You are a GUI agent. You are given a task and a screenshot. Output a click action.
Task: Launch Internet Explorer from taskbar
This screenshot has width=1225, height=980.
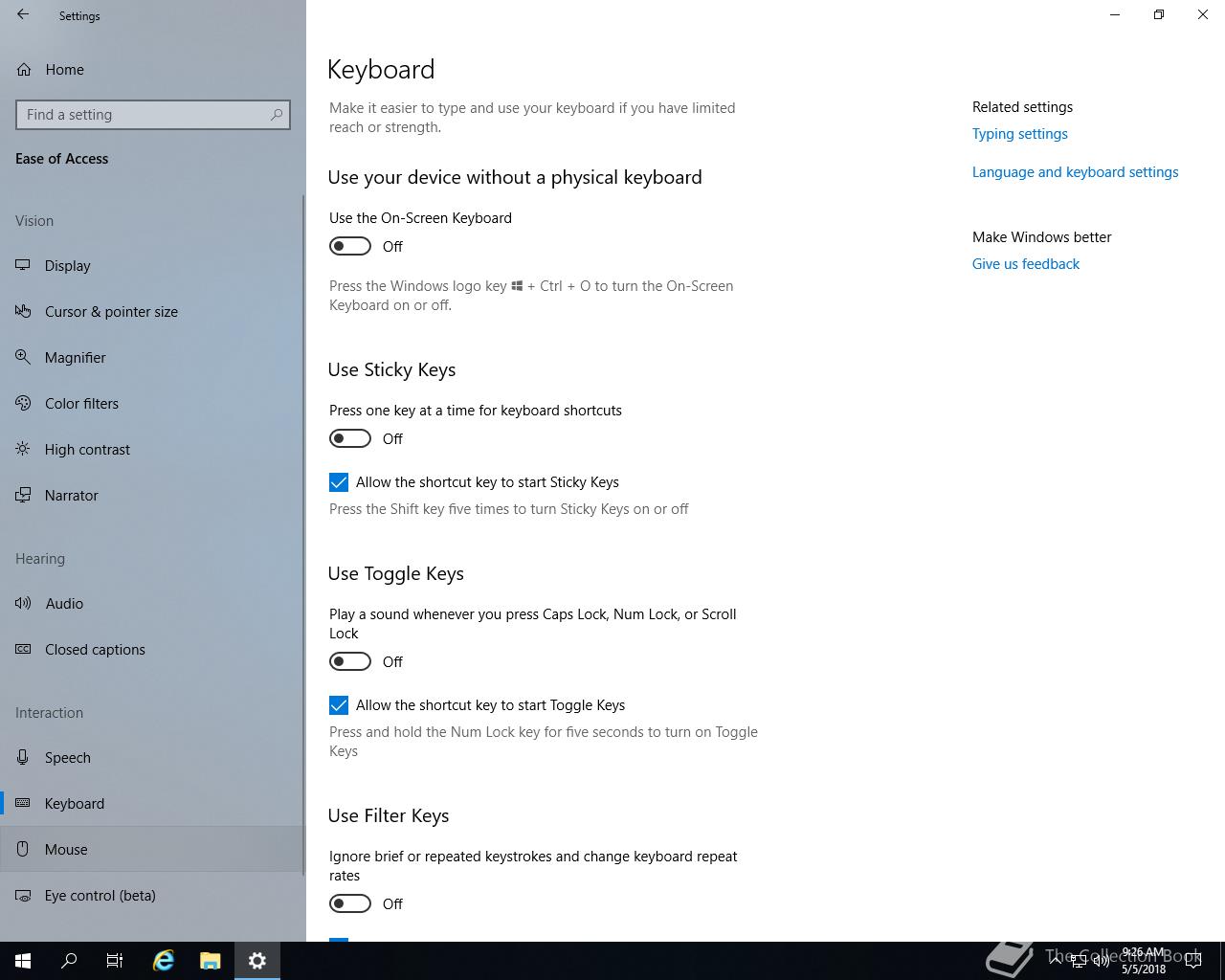[x=164, y=961]
